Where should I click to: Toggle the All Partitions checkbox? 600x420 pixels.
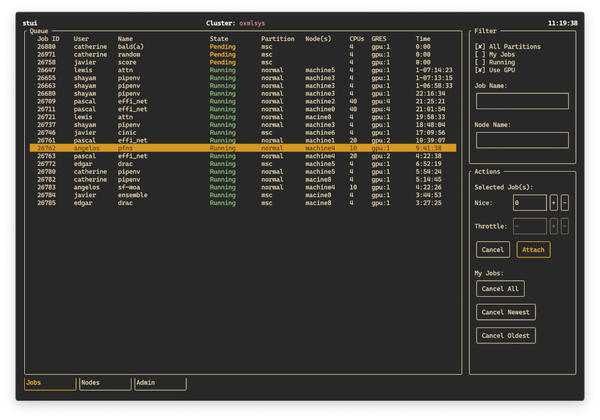(x=479, y=47)
